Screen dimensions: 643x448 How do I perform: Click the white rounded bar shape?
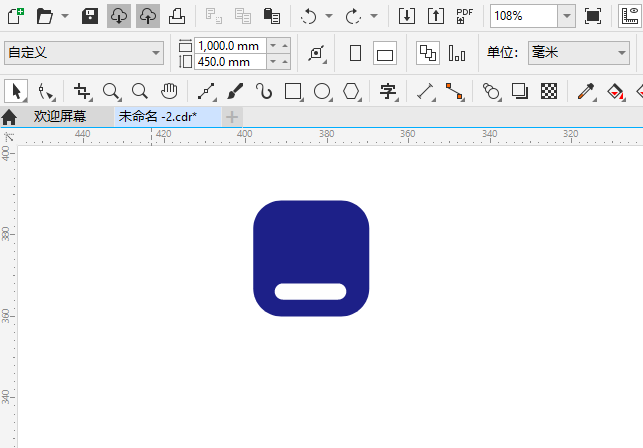coord(310,291)
